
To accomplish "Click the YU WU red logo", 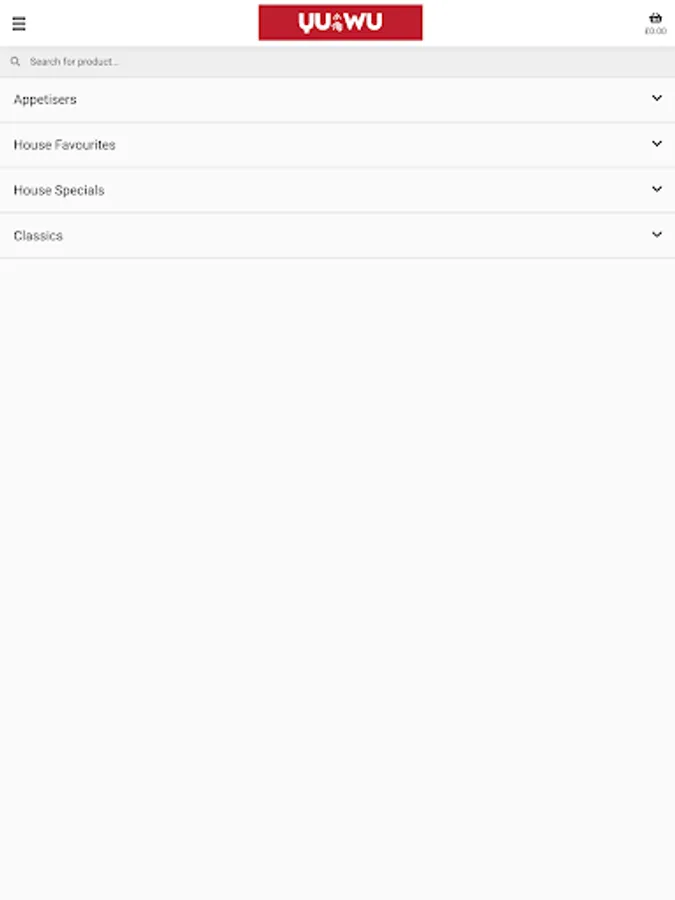I will pyautogui.click(x=340, y=22).
